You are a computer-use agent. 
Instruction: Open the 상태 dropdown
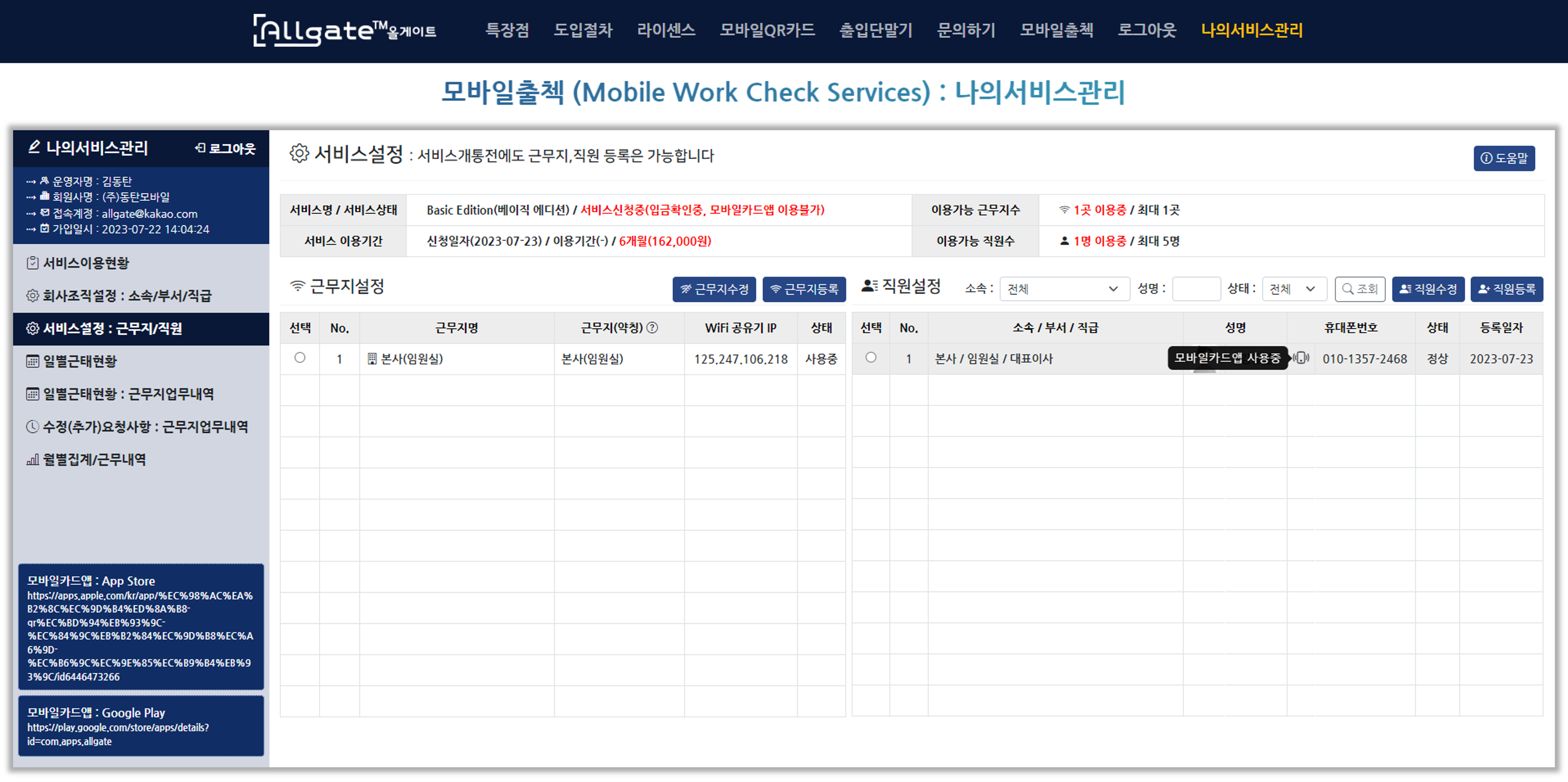pos(1294,289)
